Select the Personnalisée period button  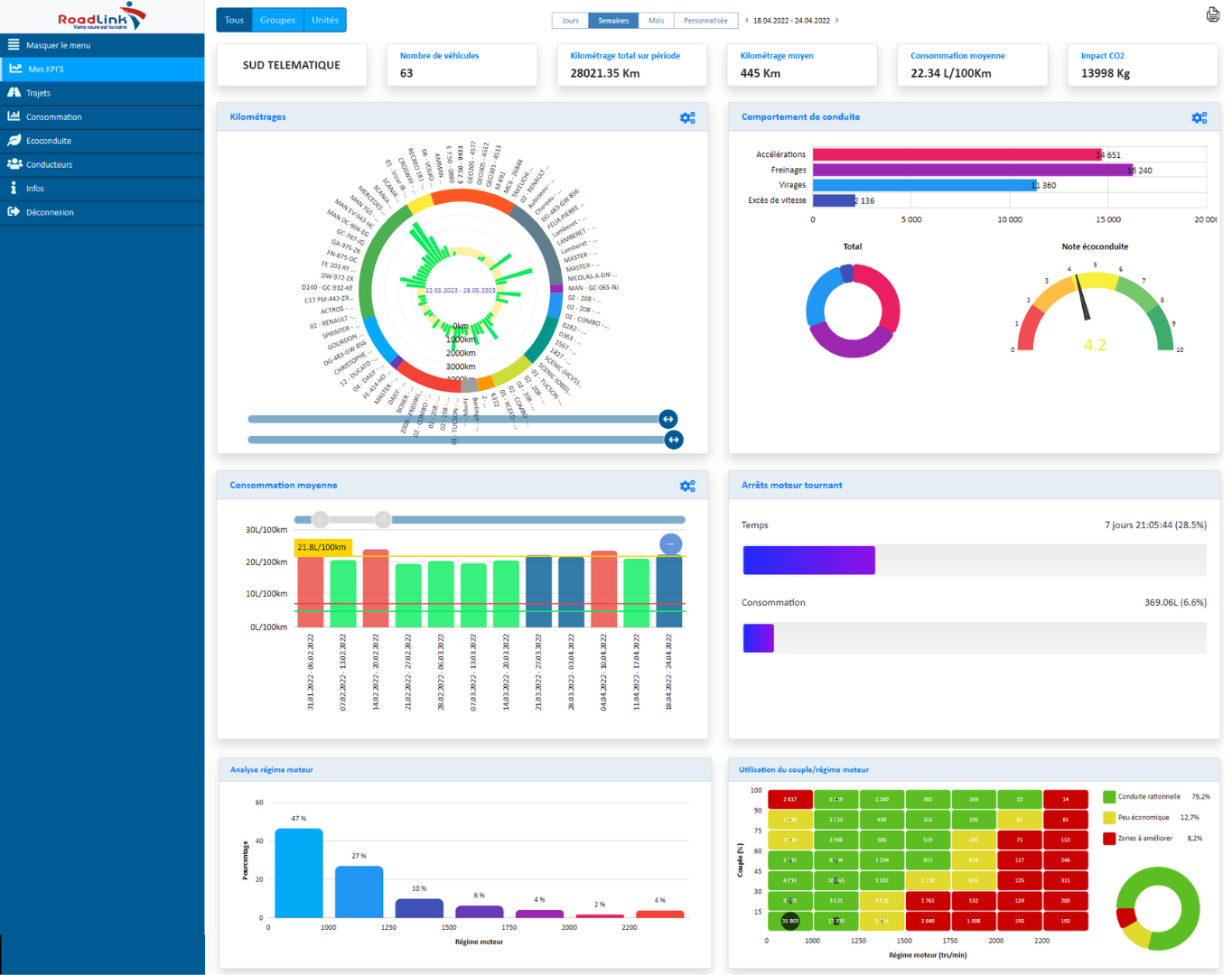[705, 20]
